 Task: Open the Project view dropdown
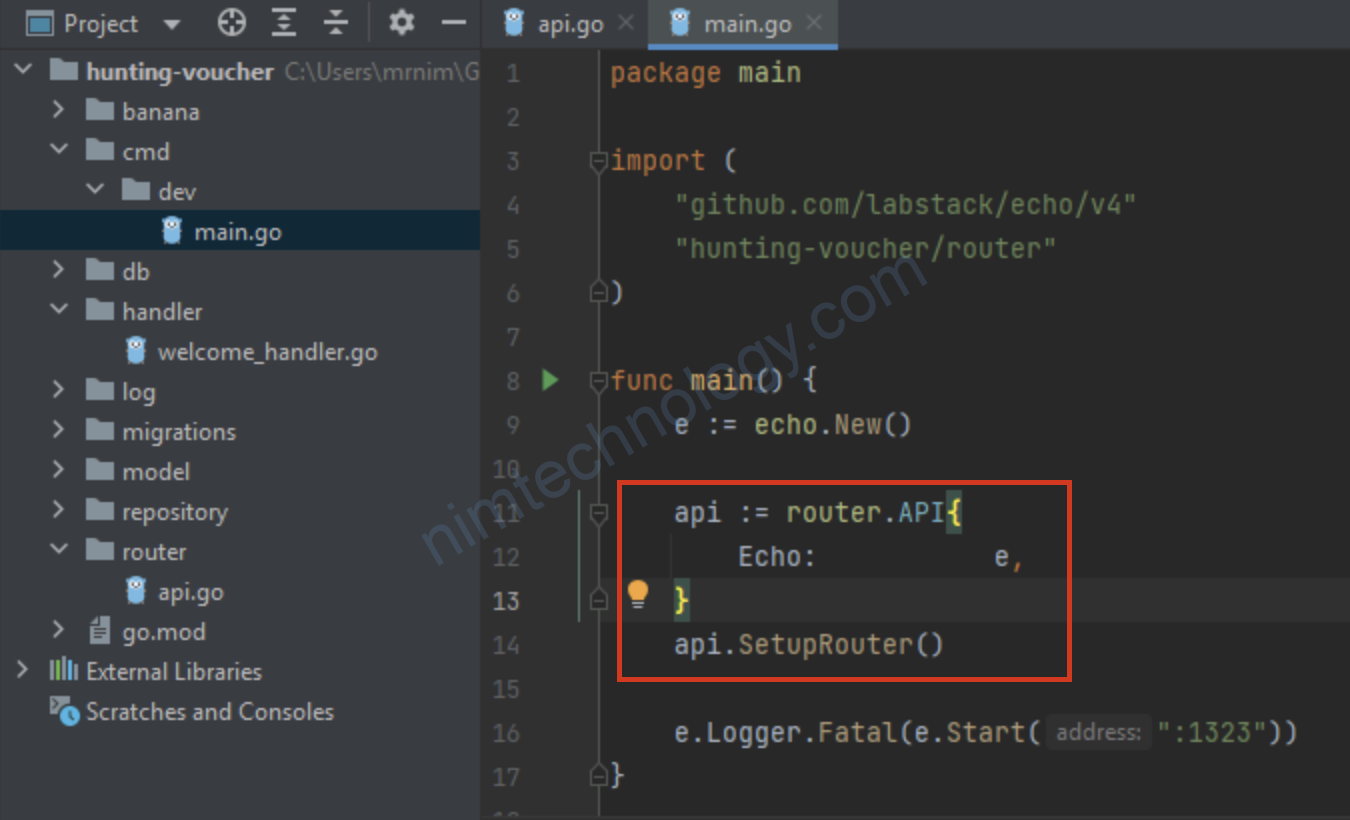[171, 24]
